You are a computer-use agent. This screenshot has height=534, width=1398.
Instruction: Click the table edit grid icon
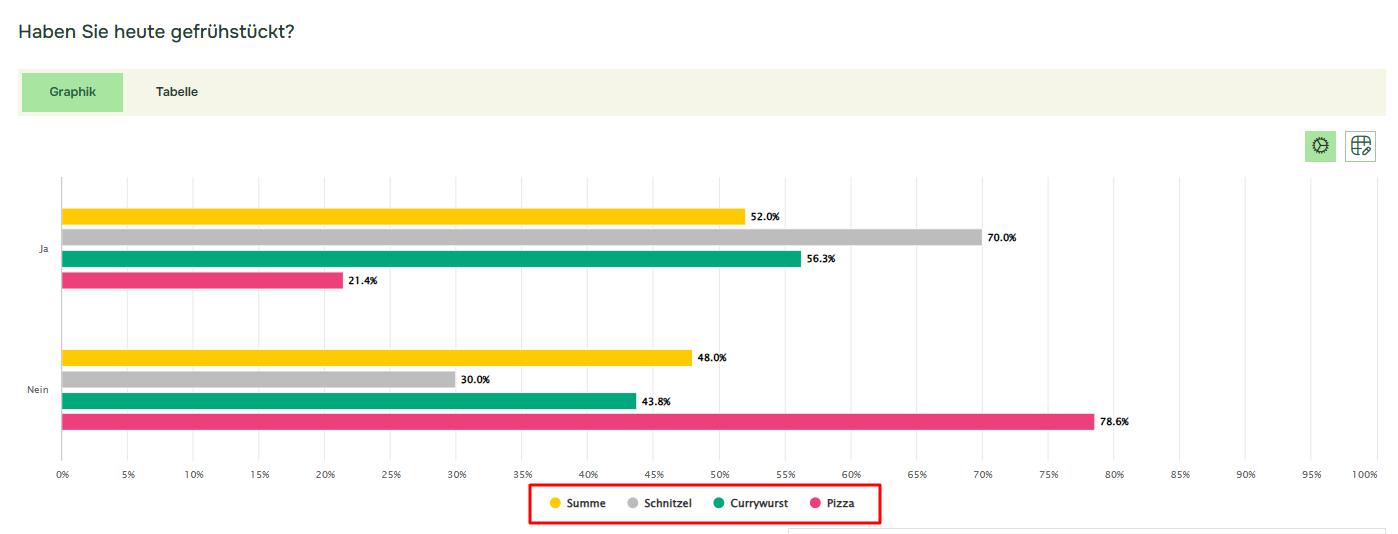[1360, 146]
